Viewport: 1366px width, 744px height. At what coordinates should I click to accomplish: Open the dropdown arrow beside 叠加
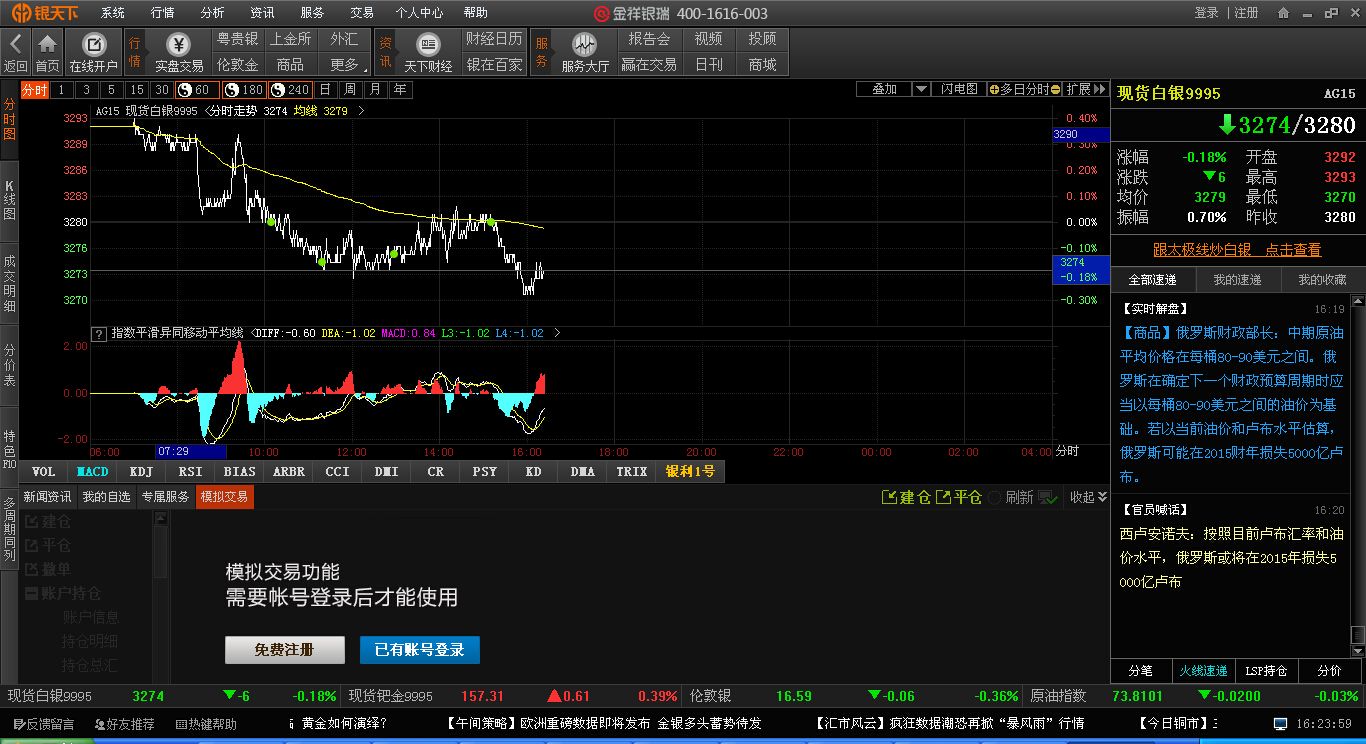tap(921, 89)
